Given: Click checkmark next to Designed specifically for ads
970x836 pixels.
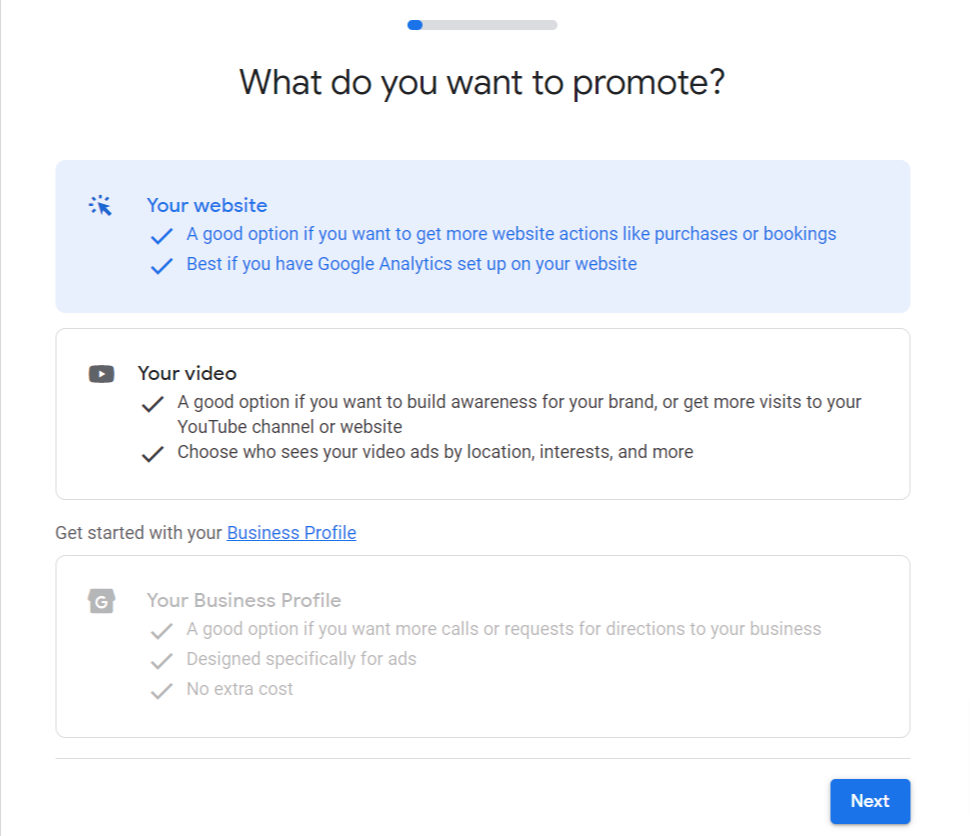Looking at the screenshot, I should point(161,661).
